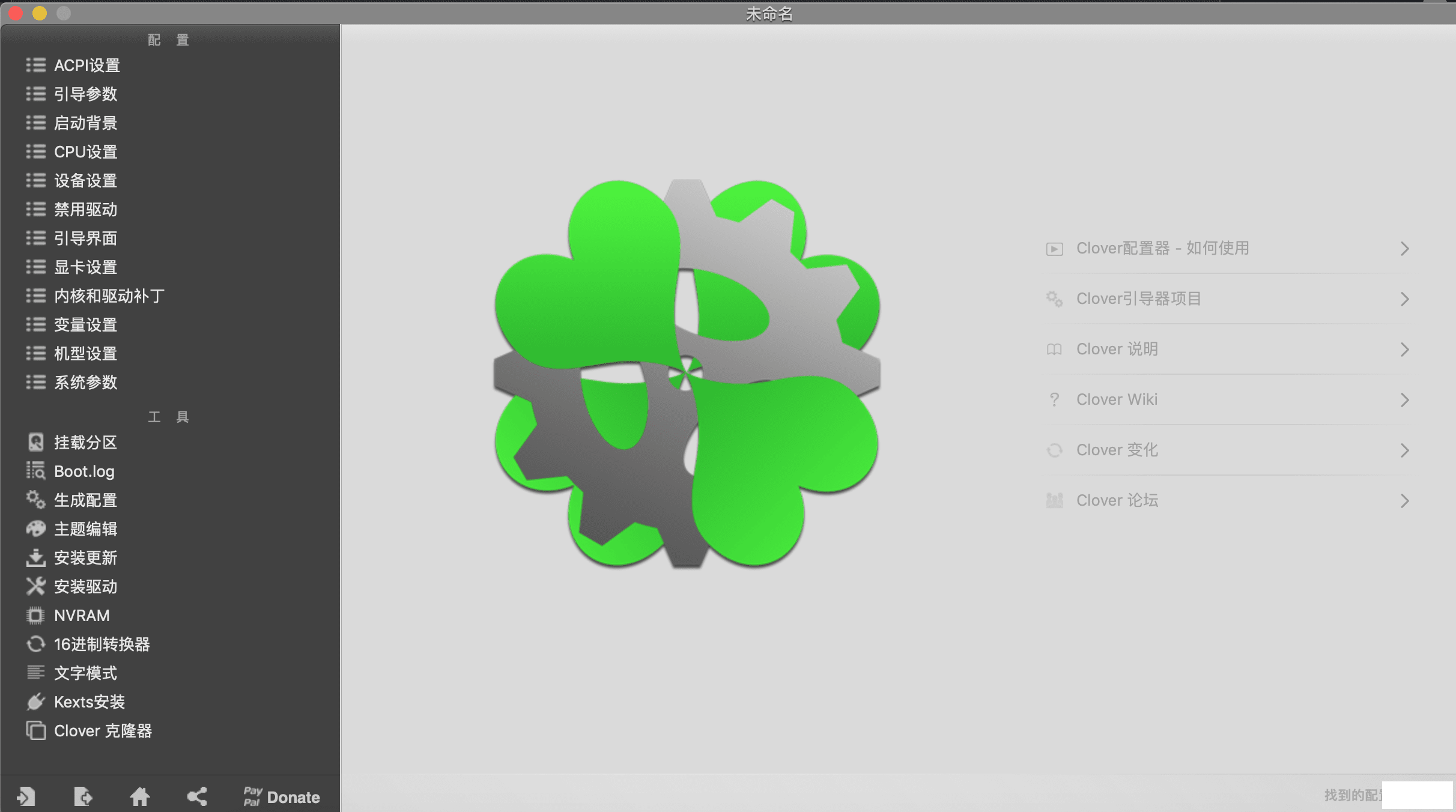Viewport: 1456px width, 812px height.
Task: Click the 主题编辑 palette icon
Action: coord(36,529)
